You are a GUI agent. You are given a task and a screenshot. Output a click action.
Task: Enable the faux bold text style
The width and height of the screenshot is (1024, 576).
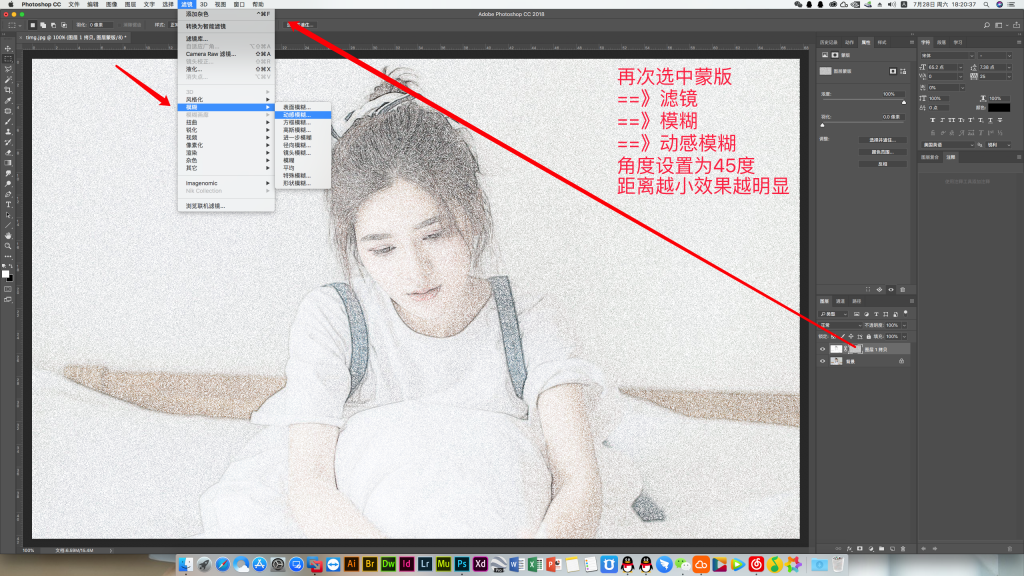[932, 120]
